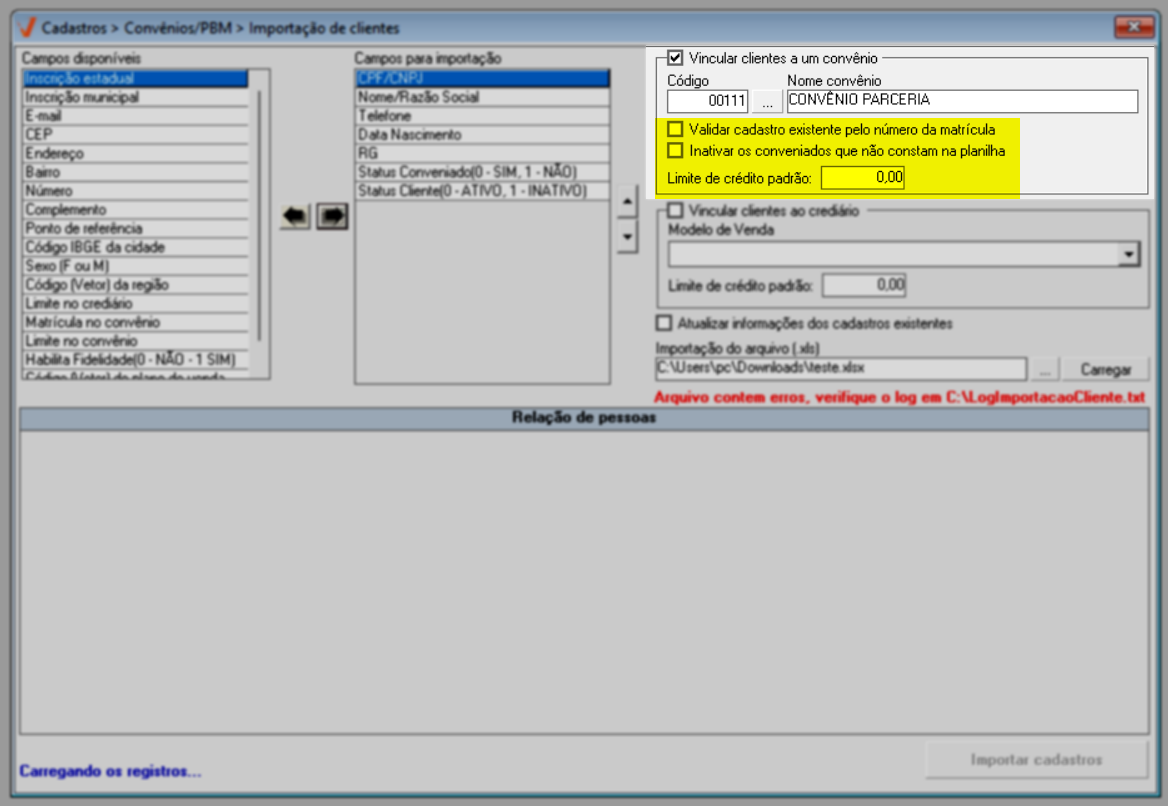The height and width of the screenshot is (806, 1168).
Task: Select Ponto de referência field
Action: coord(136,228)
